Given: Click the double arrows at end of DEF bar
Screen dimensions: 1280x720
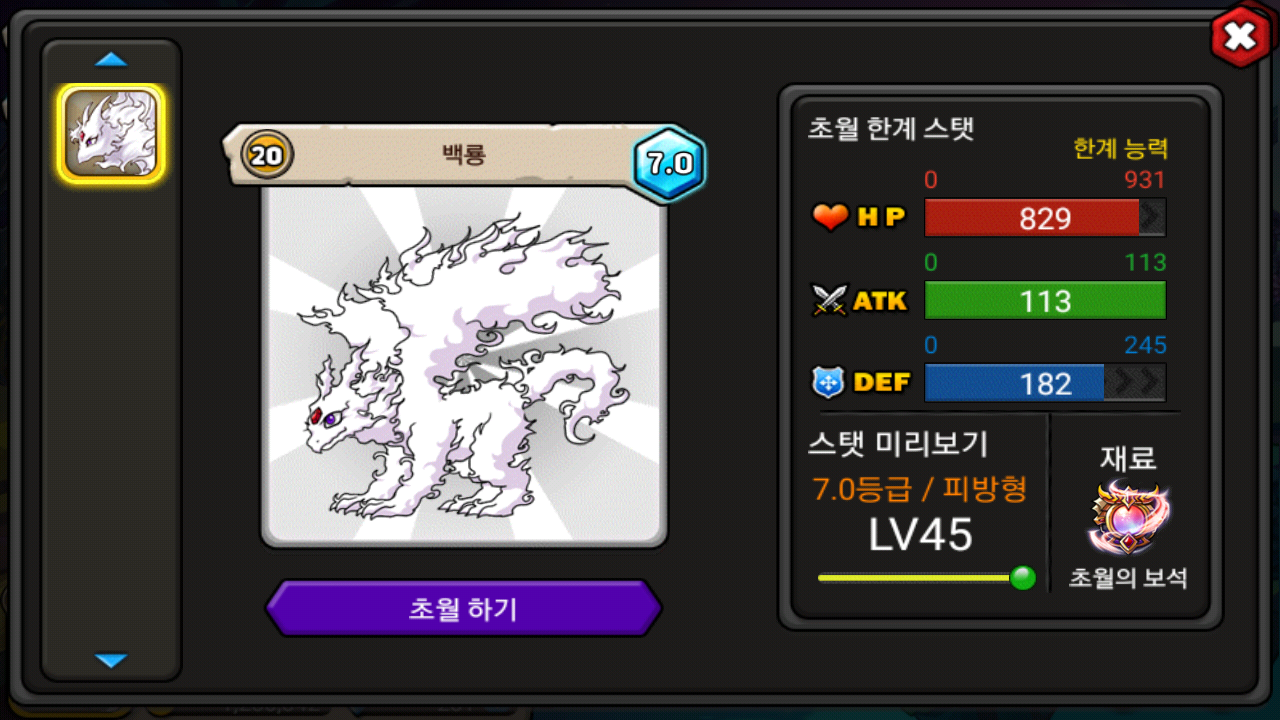Looking at the screenshot, I should (x=1135, y=383).
